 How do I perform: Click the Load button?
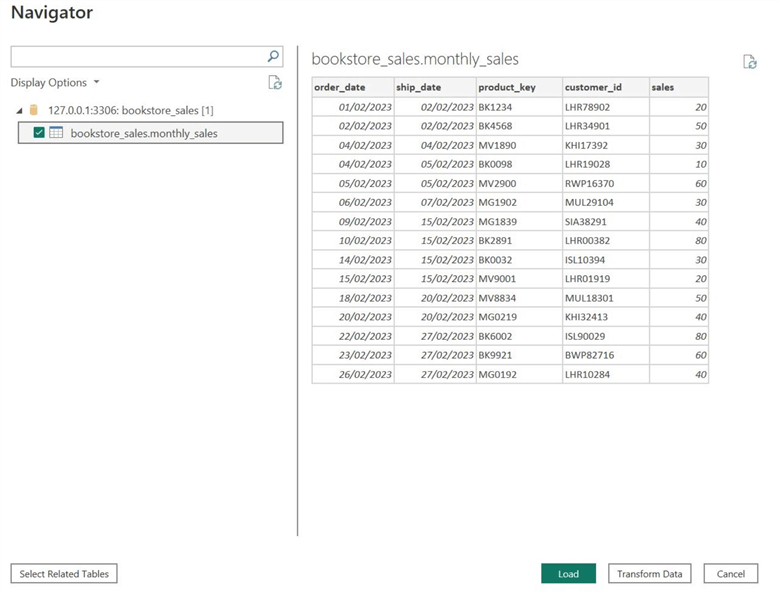click(568, 574)
